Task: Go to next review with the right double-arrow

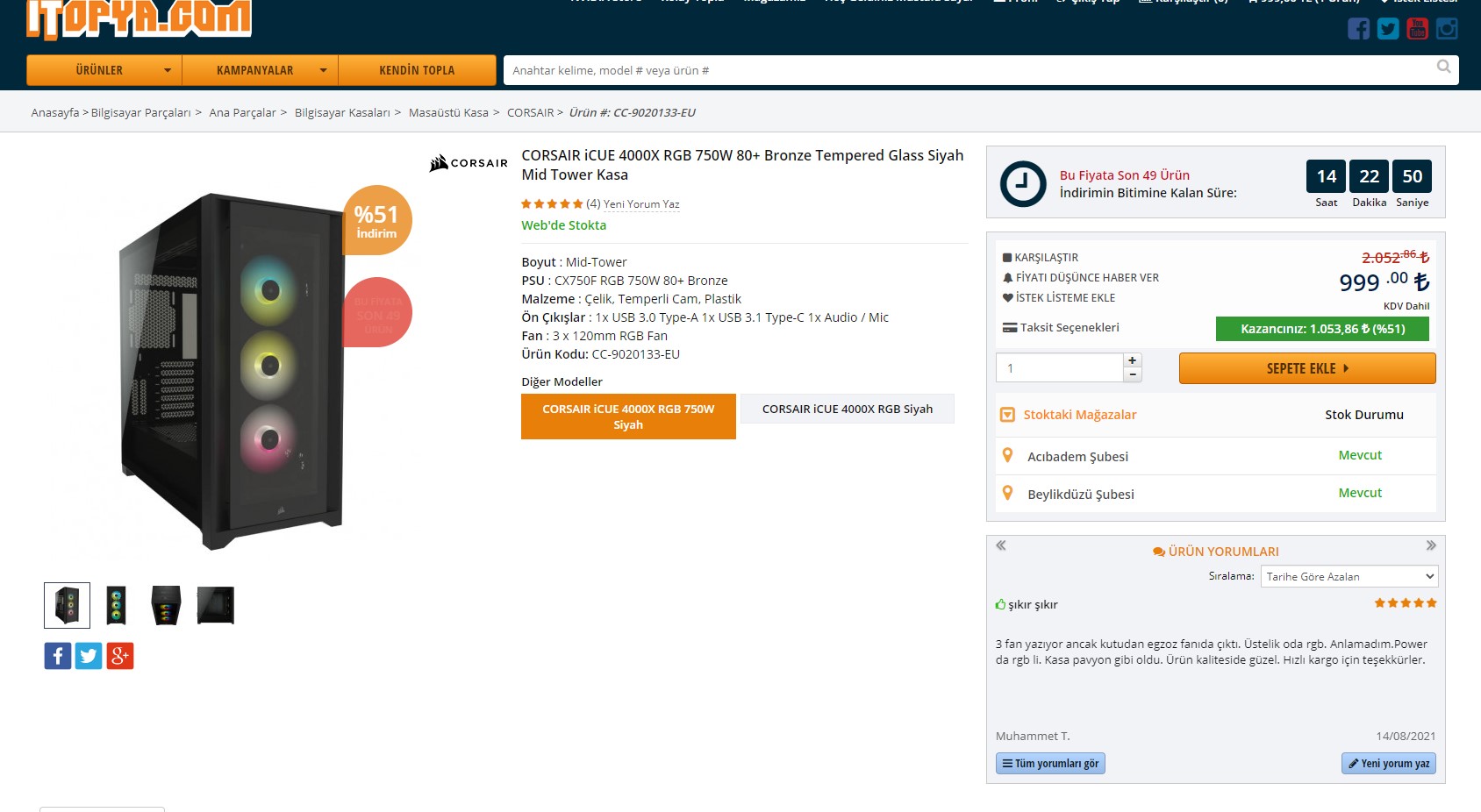Action: click(x=1431, y=545)
